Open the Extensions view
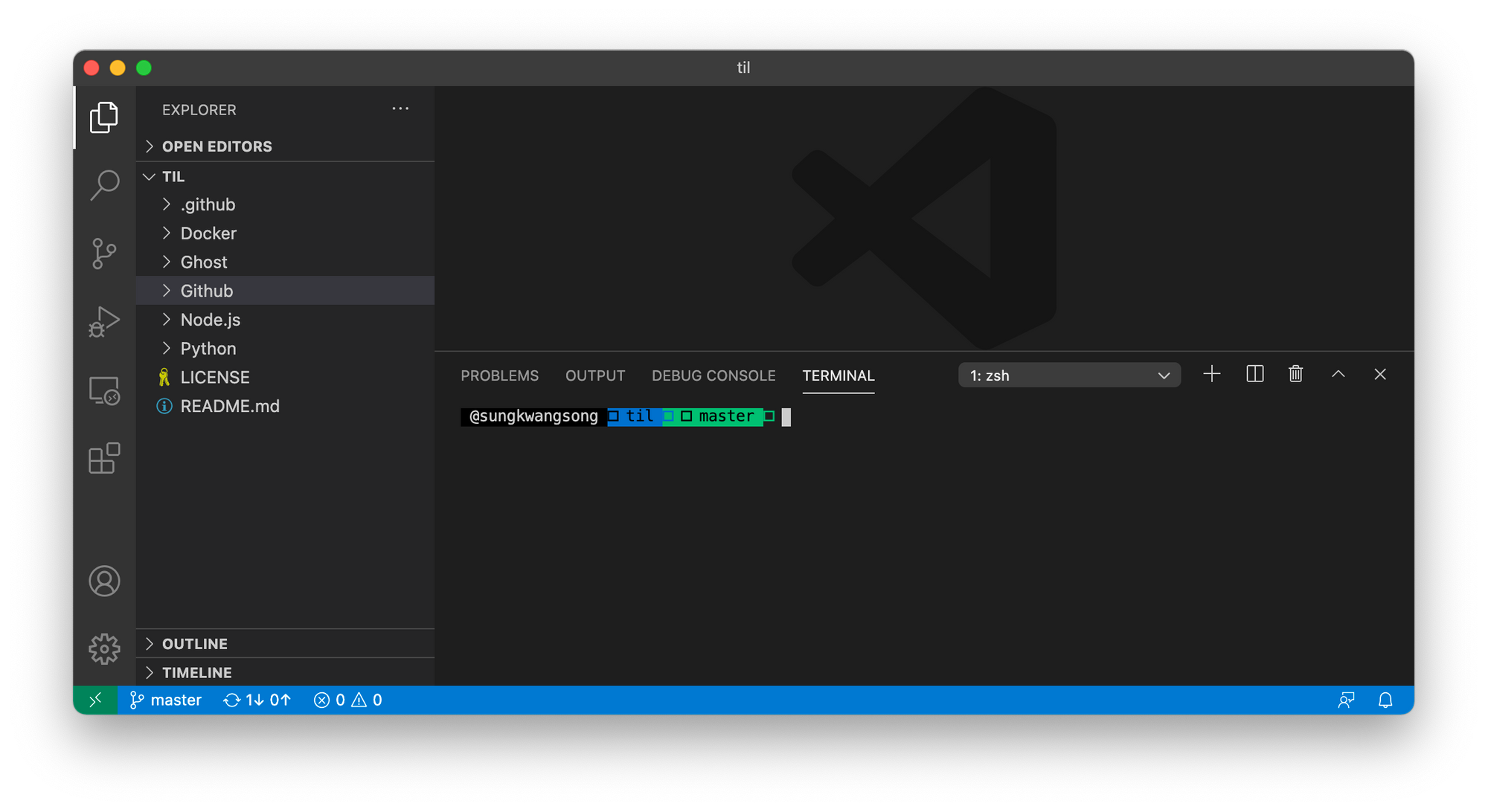Image resolution: width=1488 pixels, height=812 pixels. (x=104, y=459)
